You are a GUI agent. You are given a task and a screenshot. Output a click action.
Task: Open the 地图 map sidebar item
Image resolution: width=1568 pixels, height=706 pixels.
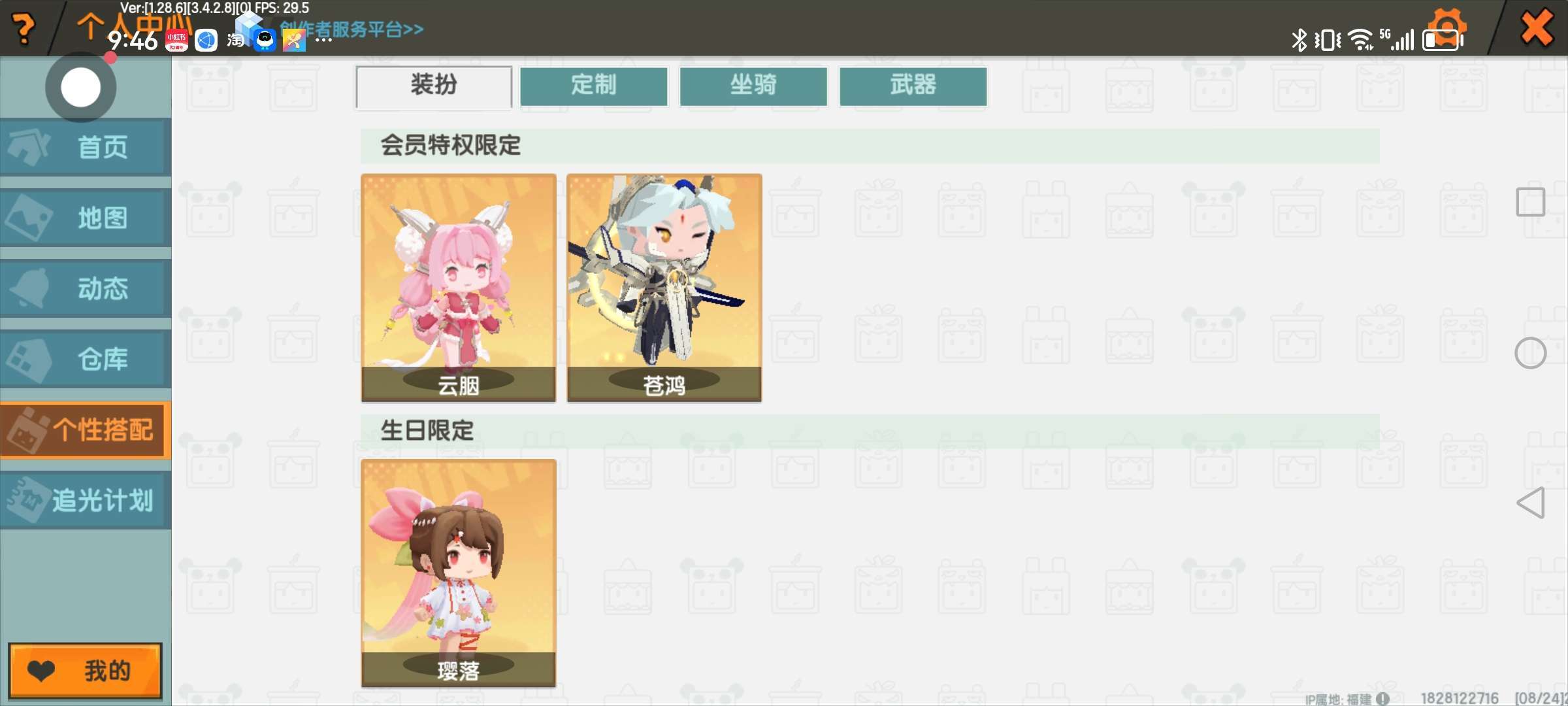[x=86, y=218]
